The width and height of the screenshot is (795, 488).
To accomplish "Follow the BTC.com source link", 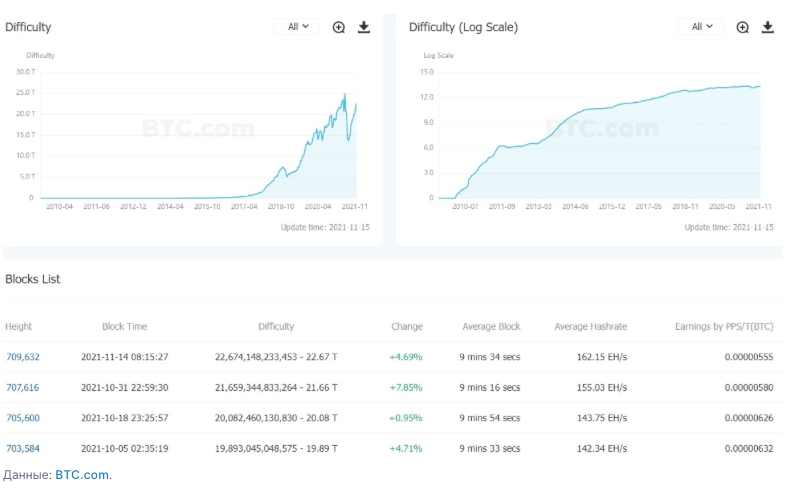I will coord(82,475).
